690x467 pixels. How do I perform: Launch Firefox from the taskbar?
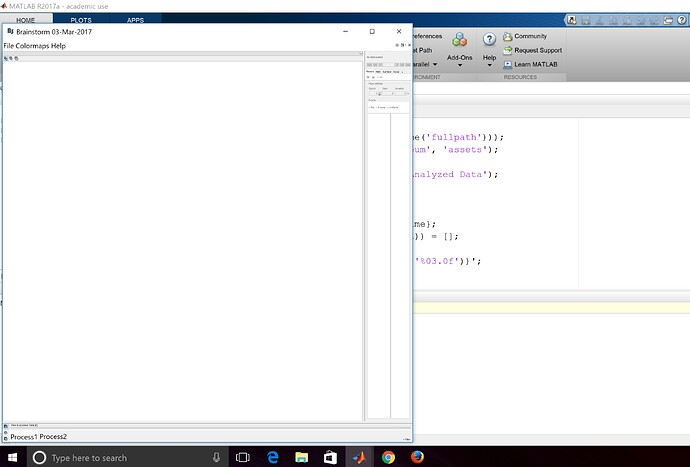coord(417,457)
